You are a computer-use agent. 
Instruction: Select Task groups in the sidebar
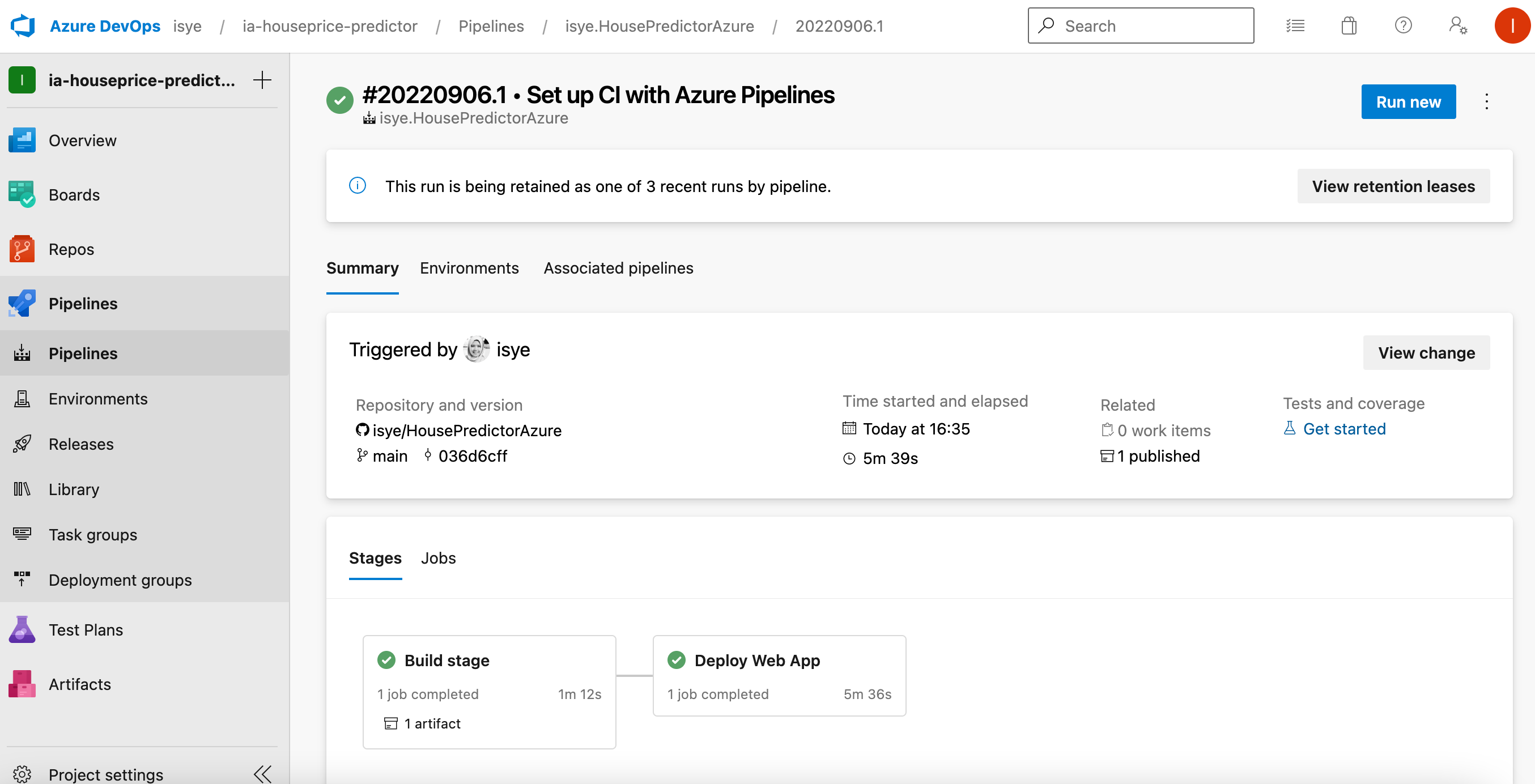coord(92,534)
